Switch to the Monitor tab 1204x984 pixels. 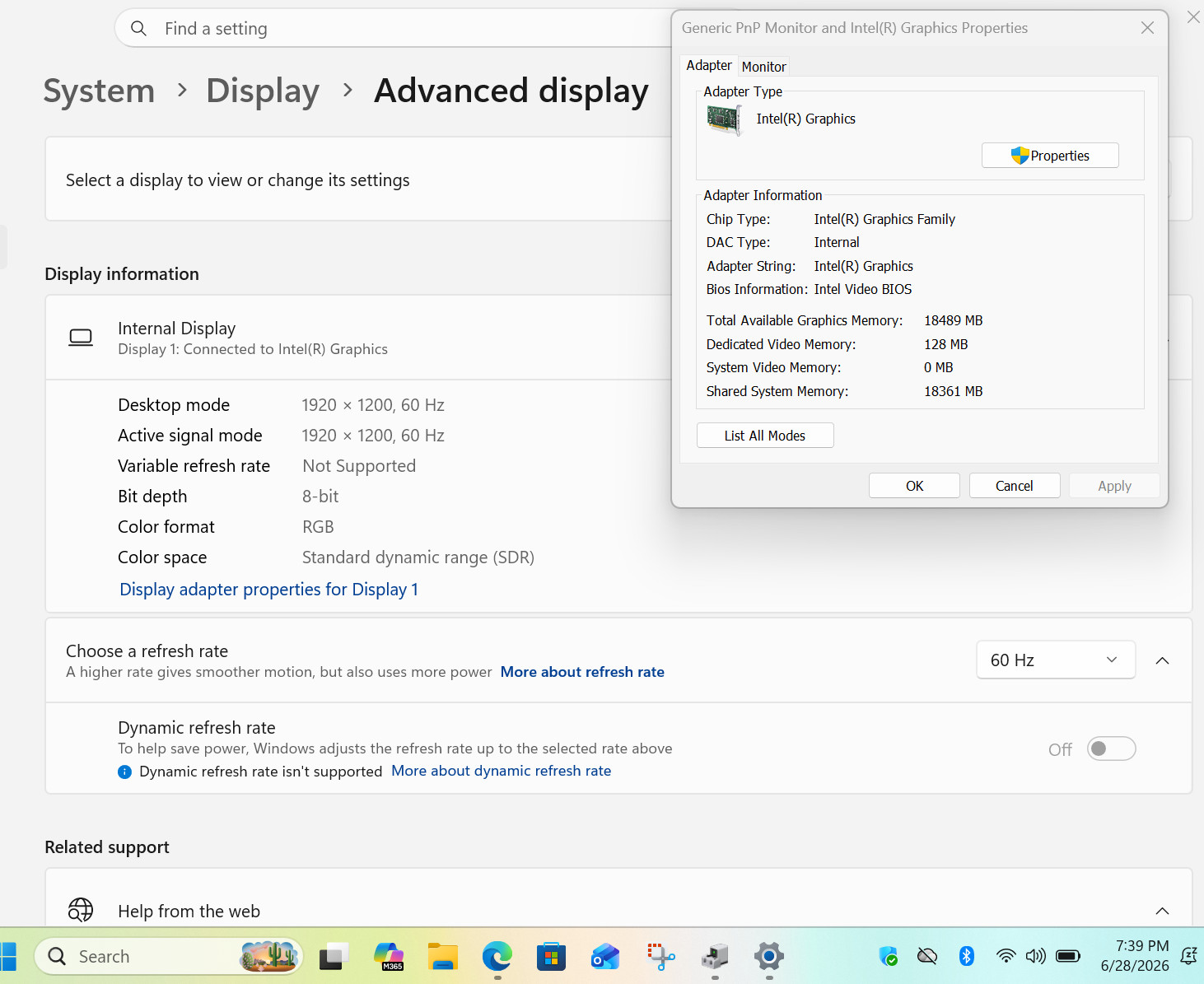point(763,67)
